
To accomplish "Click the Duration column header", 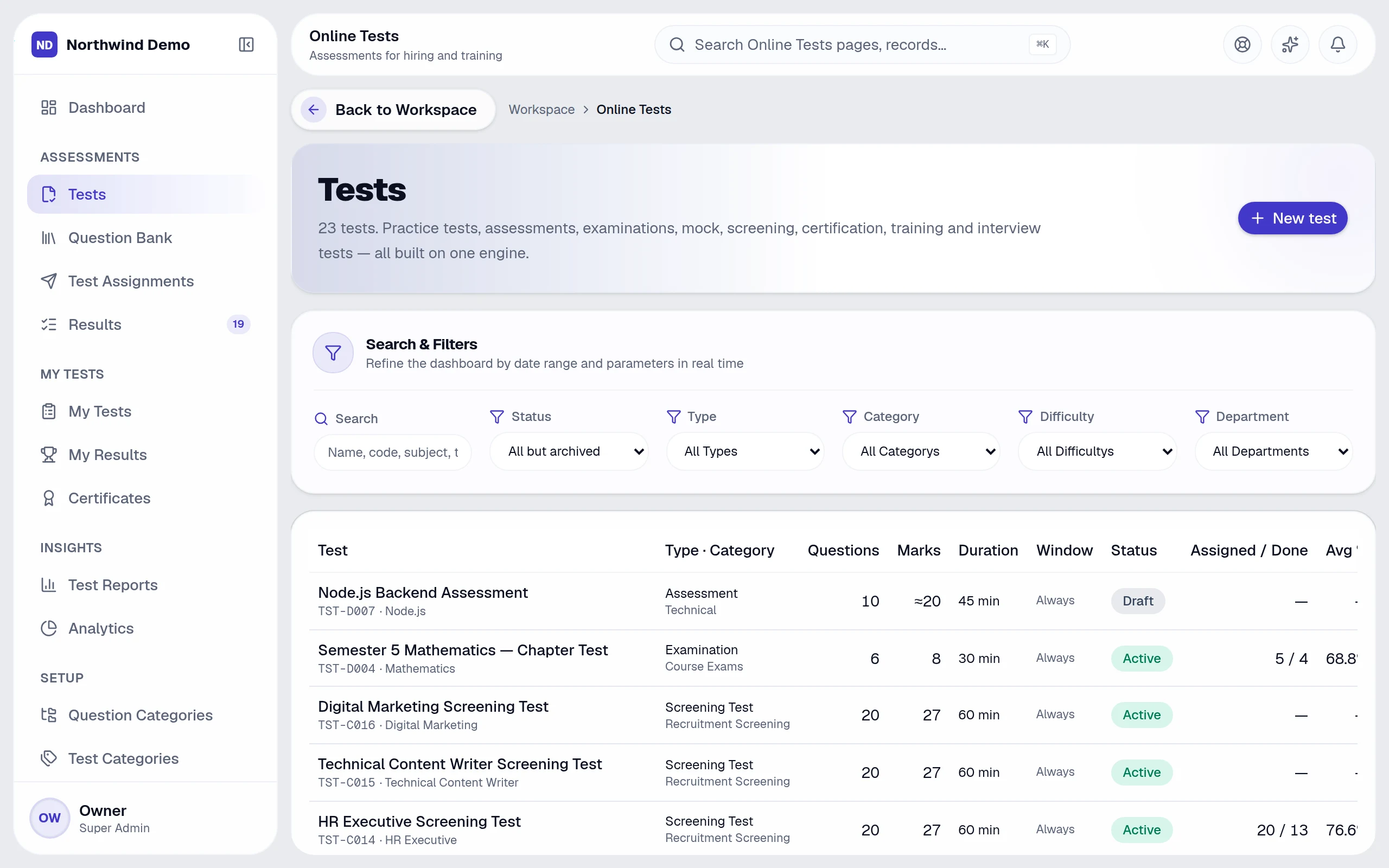I will pyautogui.click(x=988, y=550).
